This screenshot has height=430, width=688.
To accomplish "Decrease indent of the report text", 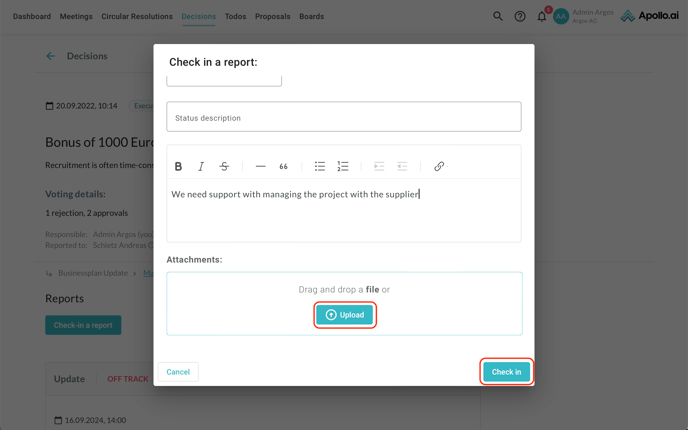I will pos(402,166).
